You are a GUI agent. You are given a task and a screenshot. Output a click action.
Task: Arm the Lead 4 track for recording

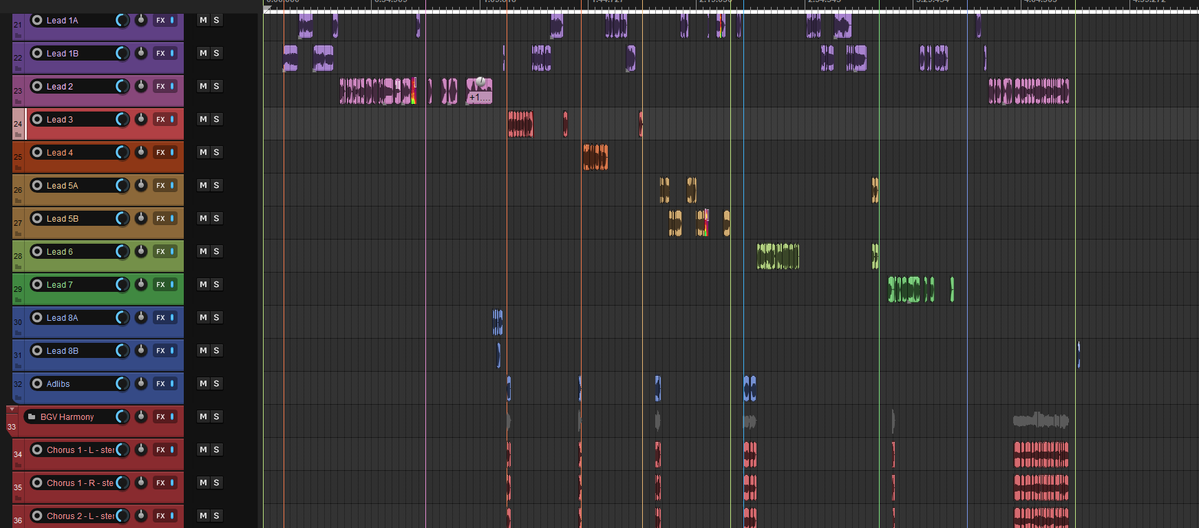click(x=37, y=152)
